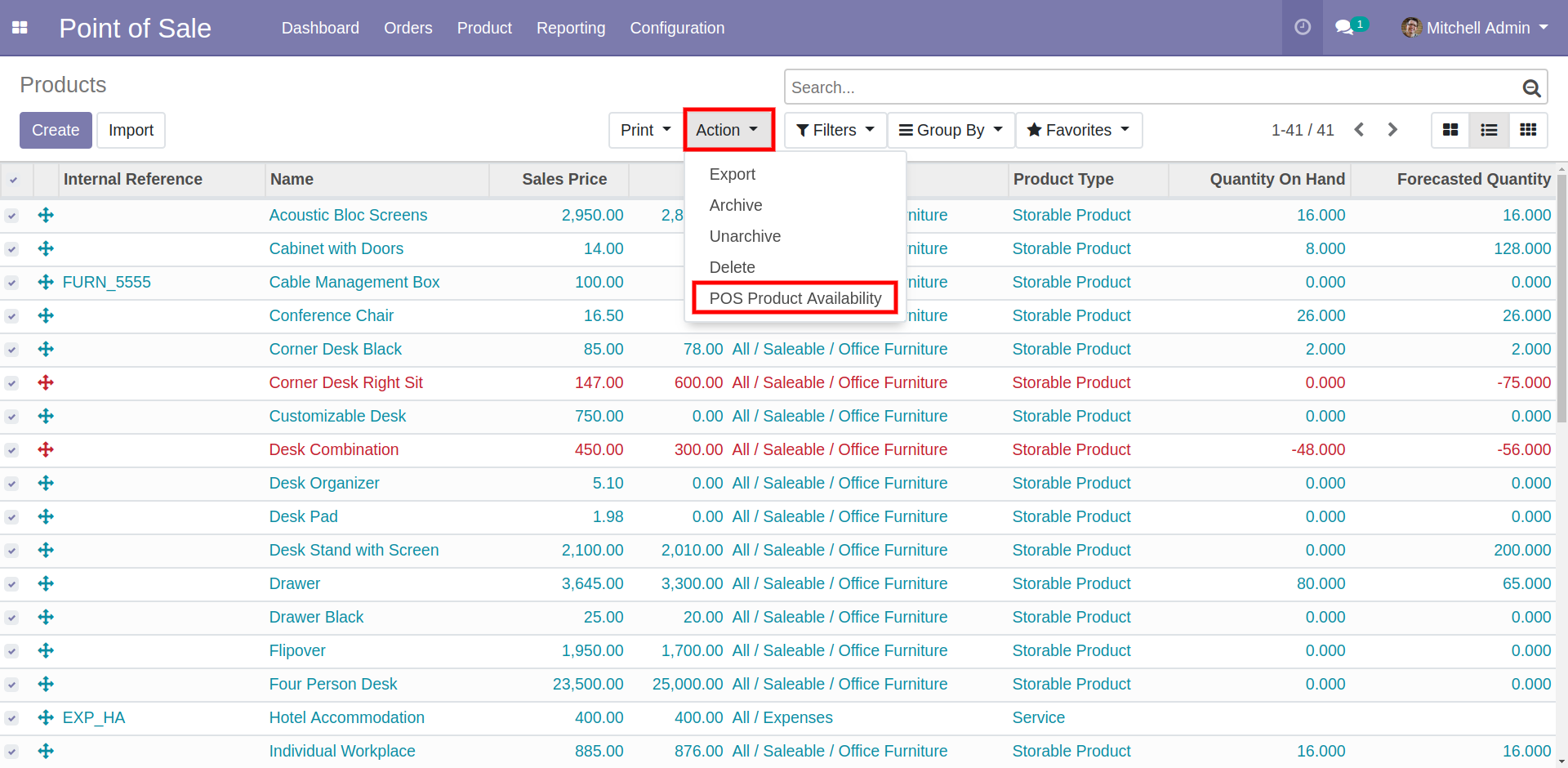Click drag handle for Flipover
Image resolution: width=1568 pixels, height=768 pixels.
click(x=46, y=650)
